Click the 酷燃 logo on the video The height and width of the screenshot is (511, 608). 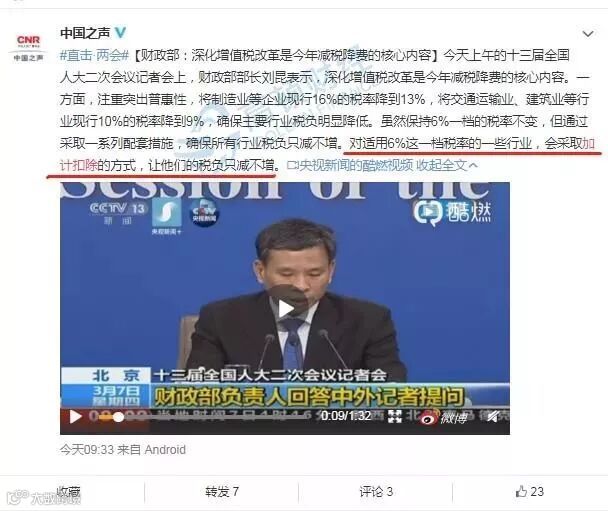click(x=452, y=213)
